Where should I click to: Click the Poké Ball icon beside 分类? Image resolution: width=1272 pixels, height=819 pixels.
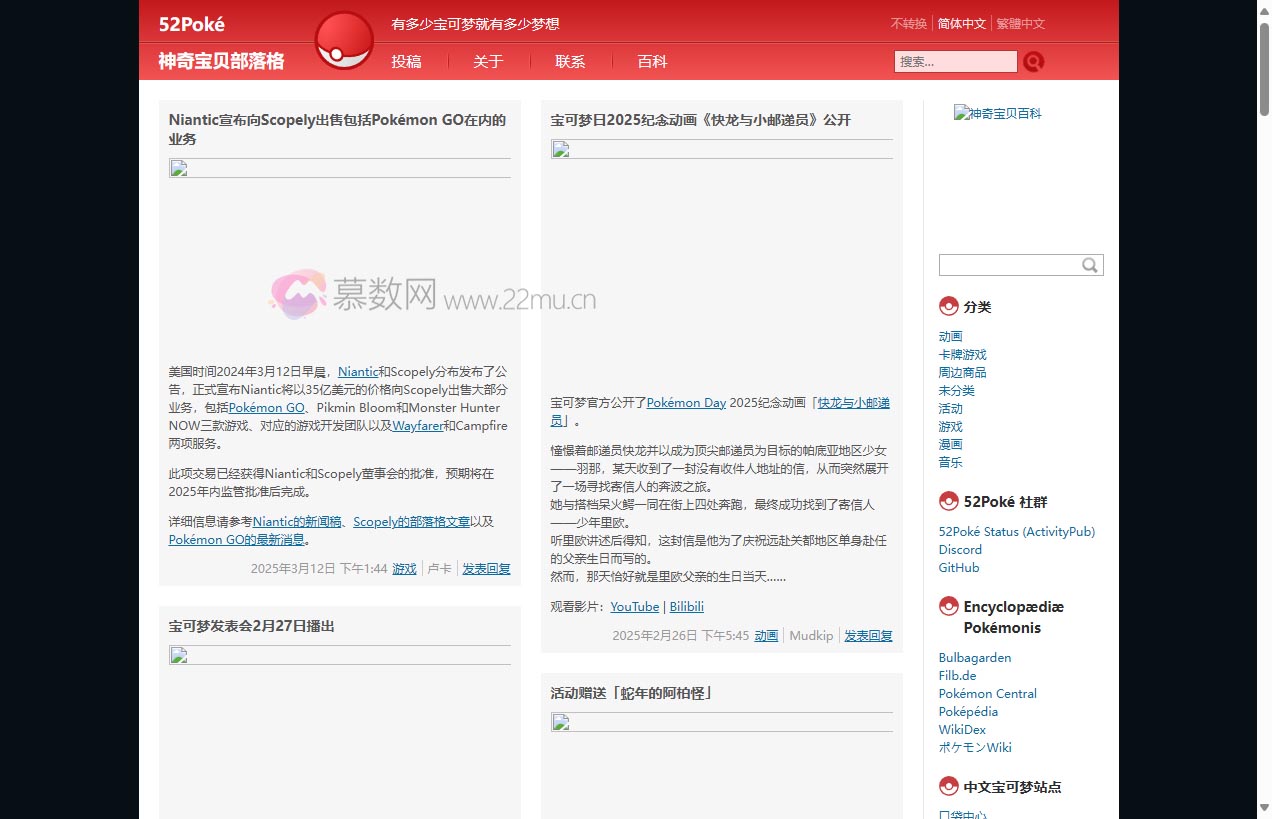[x=948, y=306]
